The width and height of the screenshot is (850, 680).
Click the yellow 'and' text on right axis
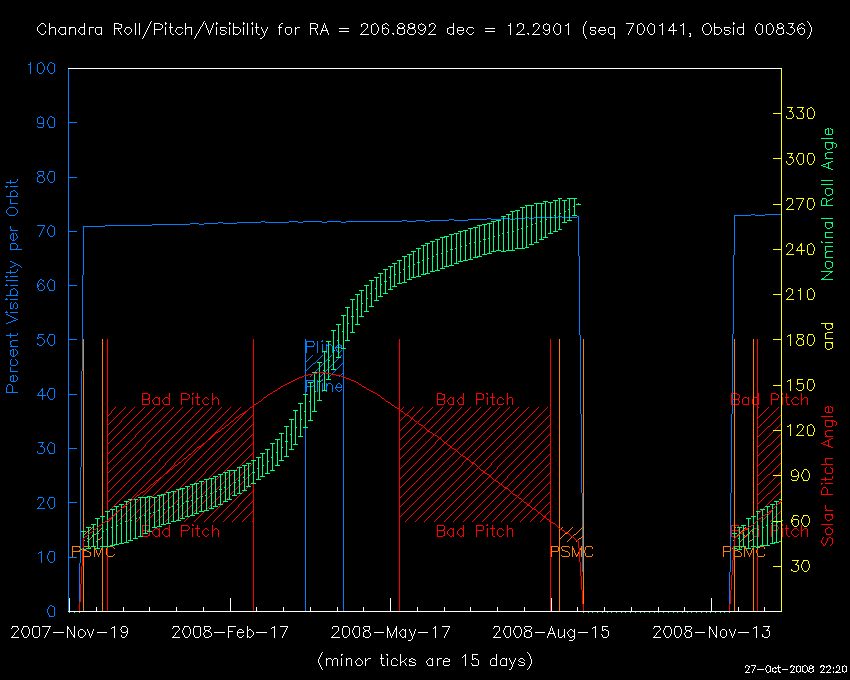coord(827,339)
